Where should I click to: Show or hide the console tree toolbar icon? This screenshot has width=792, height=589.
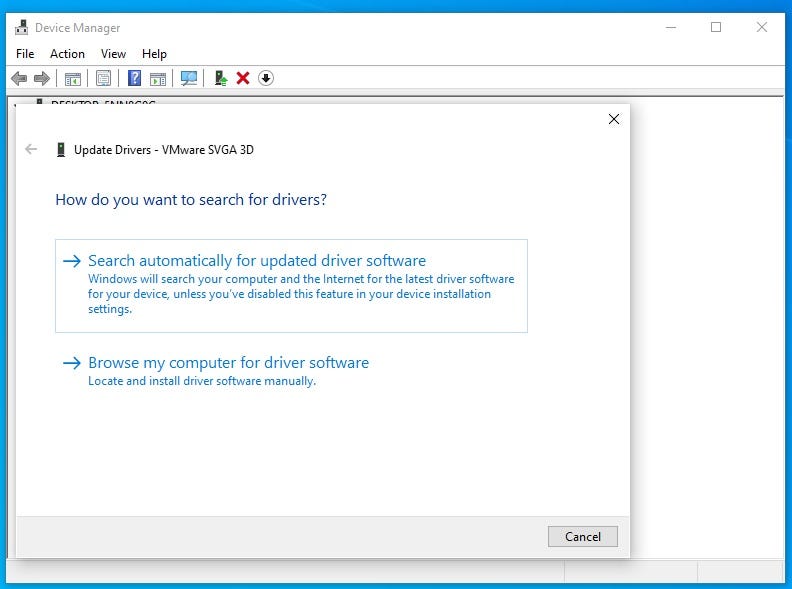(x=73, y=79)
